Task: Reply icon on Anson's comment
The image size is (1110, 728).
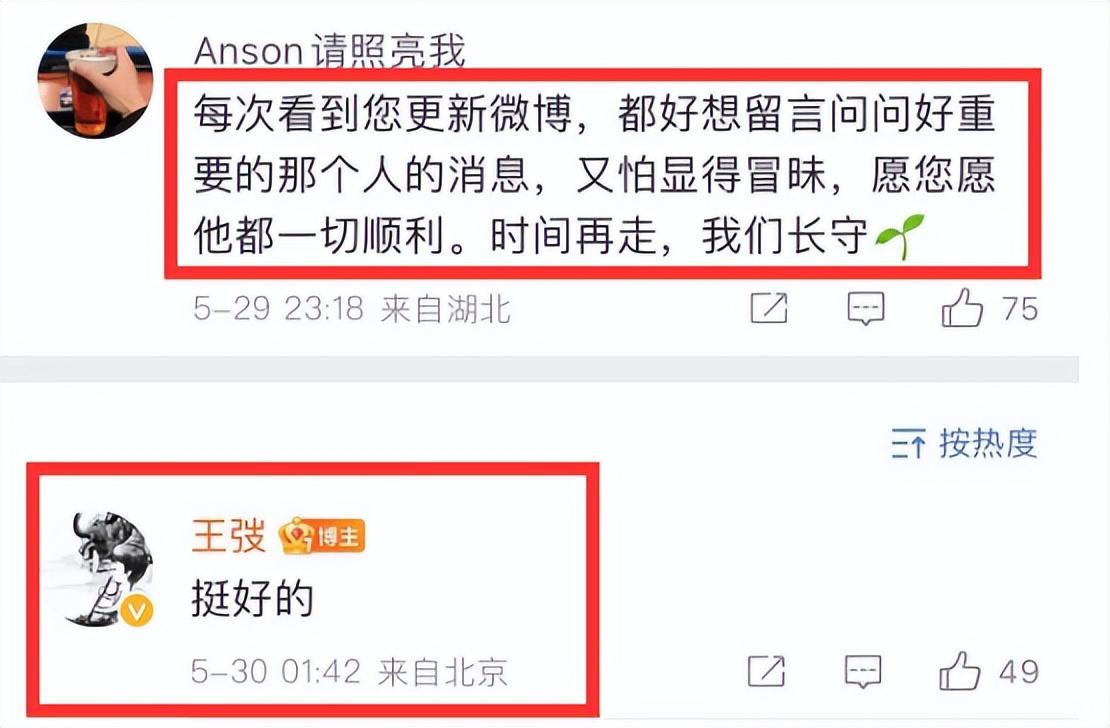Action: (x=866, y=308)
